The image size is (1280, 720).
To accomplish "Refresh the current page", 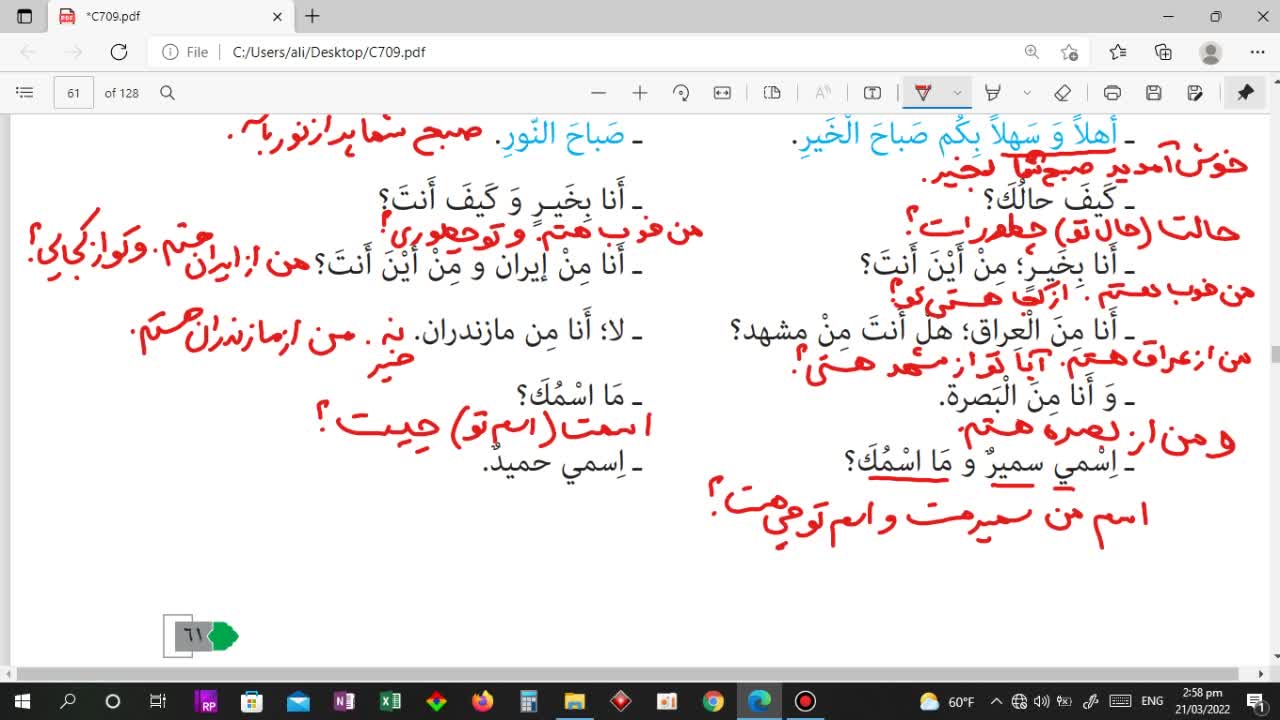I will (x=119, y=52).
